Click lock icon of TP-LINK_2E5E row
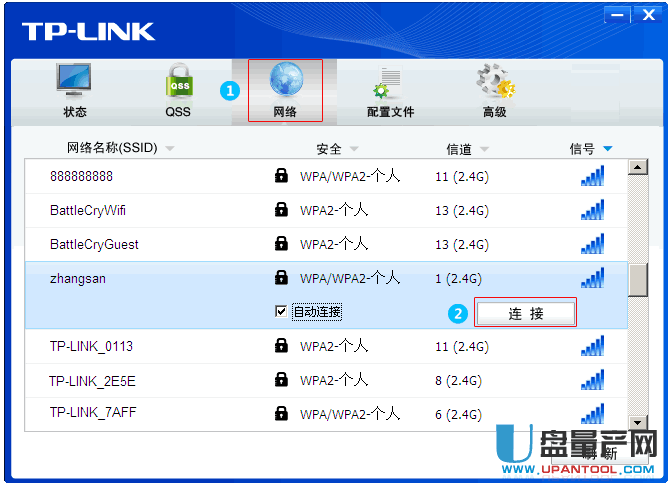Screen dimensions: 670x486 point(281,379)
